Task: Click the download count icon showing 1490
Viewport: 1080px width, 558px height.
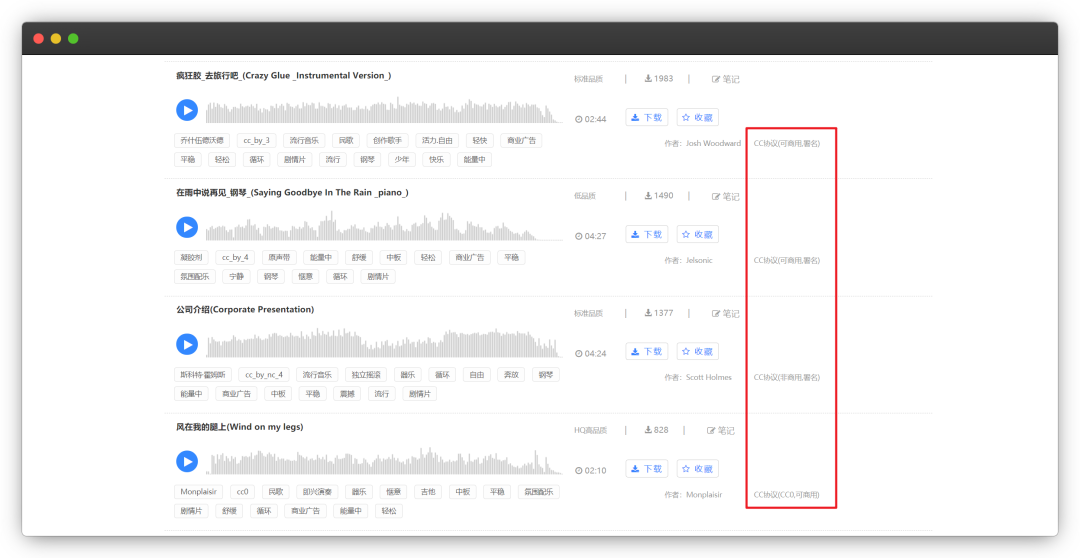Action: tap(648, 196)
